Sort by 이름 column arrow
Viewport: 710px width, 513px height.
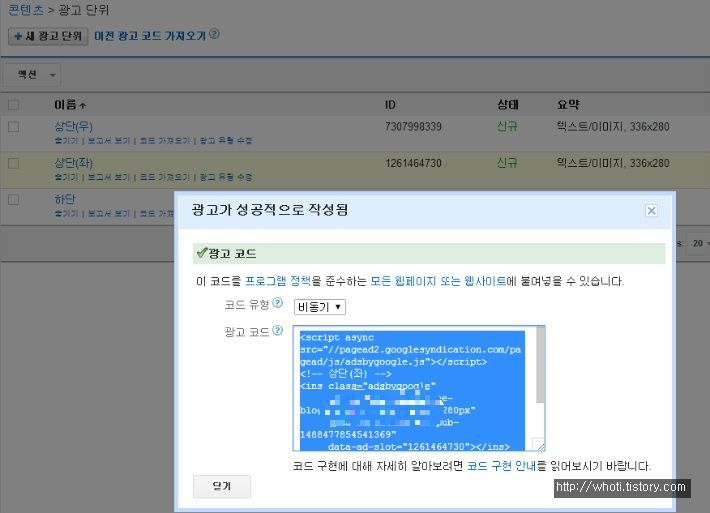pos(82,105)
